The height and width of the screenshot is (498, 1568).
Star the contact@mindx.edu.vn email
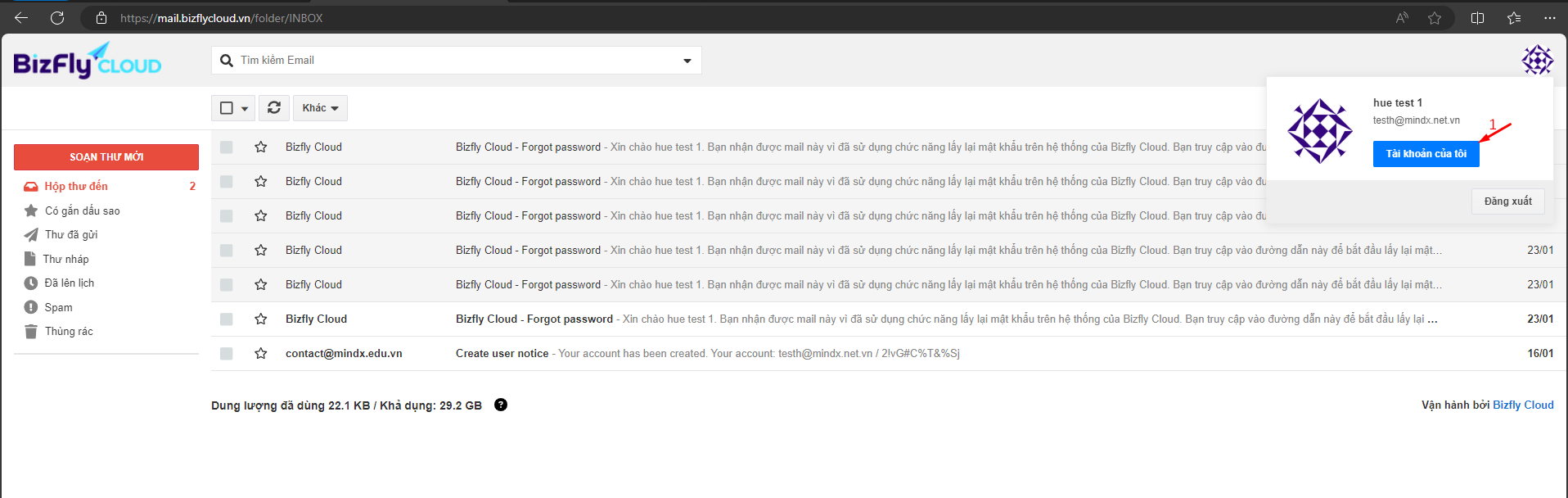coord(261,354)
